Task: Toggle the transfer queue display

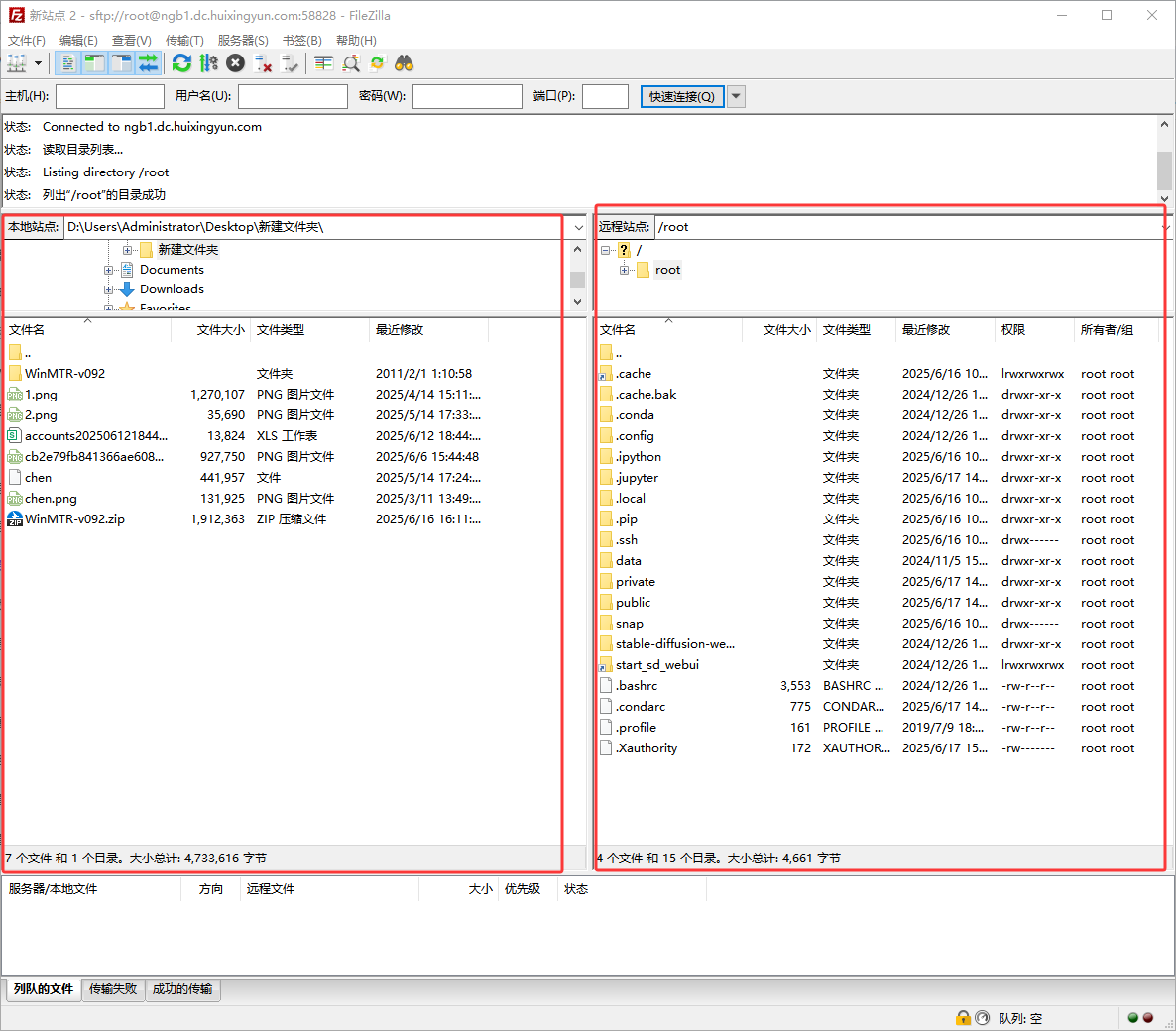Action: (x=148, y=63)
